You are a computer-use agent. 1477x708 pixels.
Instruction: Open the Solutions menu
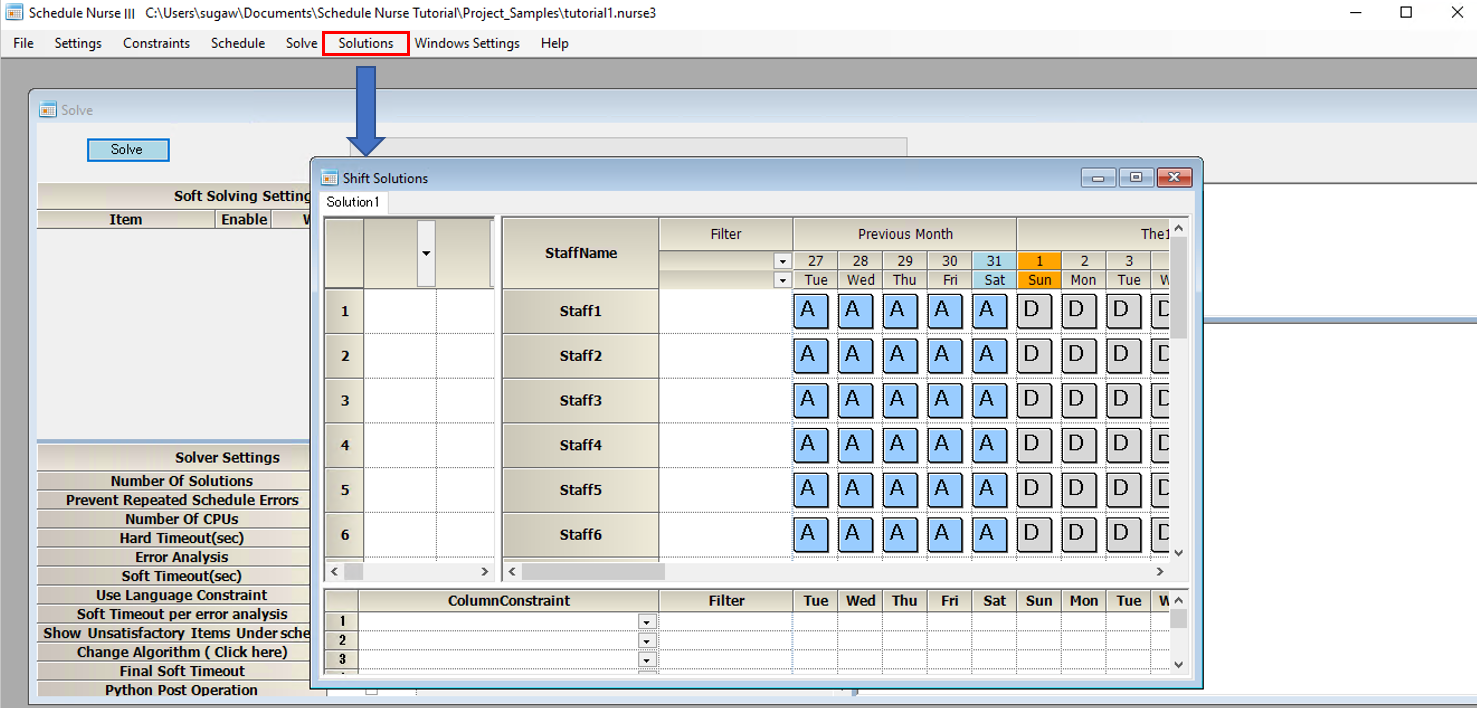(x=365, y=43)
